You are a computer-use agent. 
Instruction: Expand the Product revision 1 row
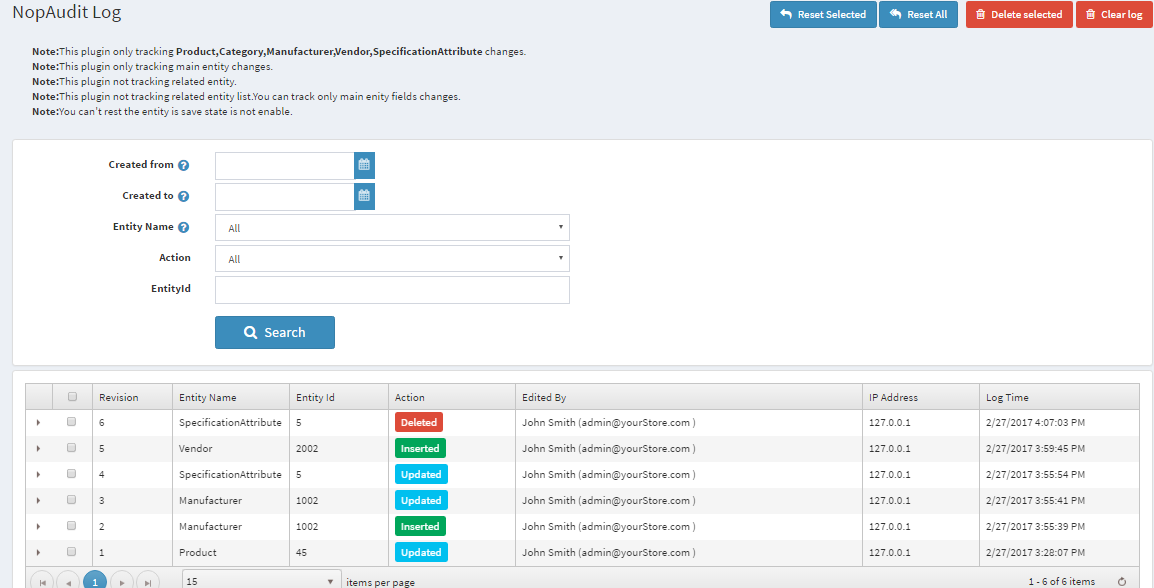pos(38,552)
